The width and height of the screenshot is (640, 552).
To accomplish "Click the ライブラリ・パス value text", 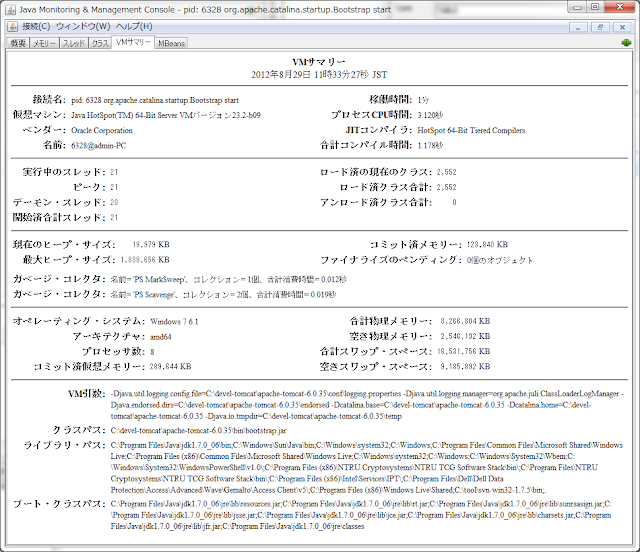I will (x=367, y=467).
